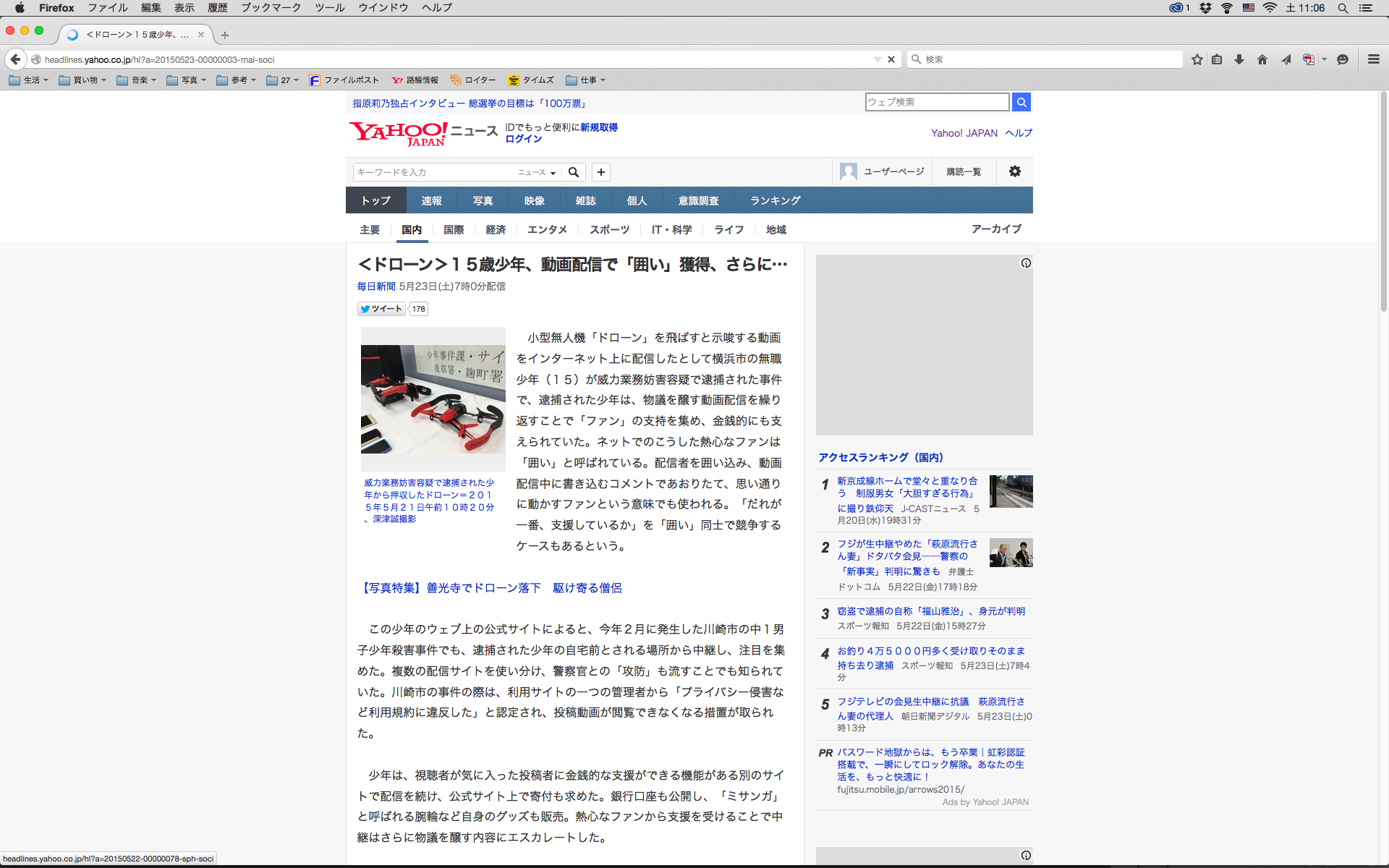Click the ad info icon on banner
The height and width of the screenshot is (868, 1389).
coord(1026,263)
